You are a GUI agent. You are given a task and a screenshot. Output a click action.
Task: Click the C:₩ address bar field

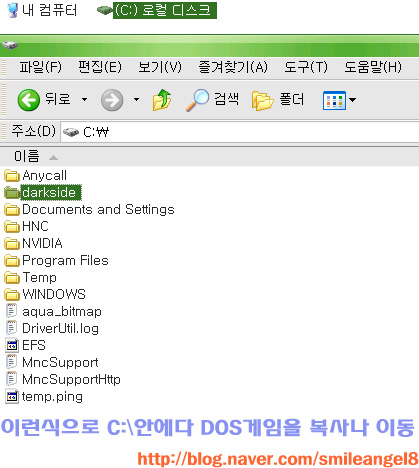[x=240, y=132]
